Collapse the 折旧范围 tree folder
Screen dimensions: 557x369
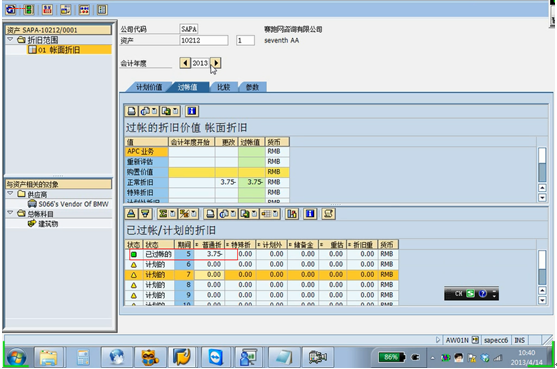pyautogui.click(x=10, y=39)
